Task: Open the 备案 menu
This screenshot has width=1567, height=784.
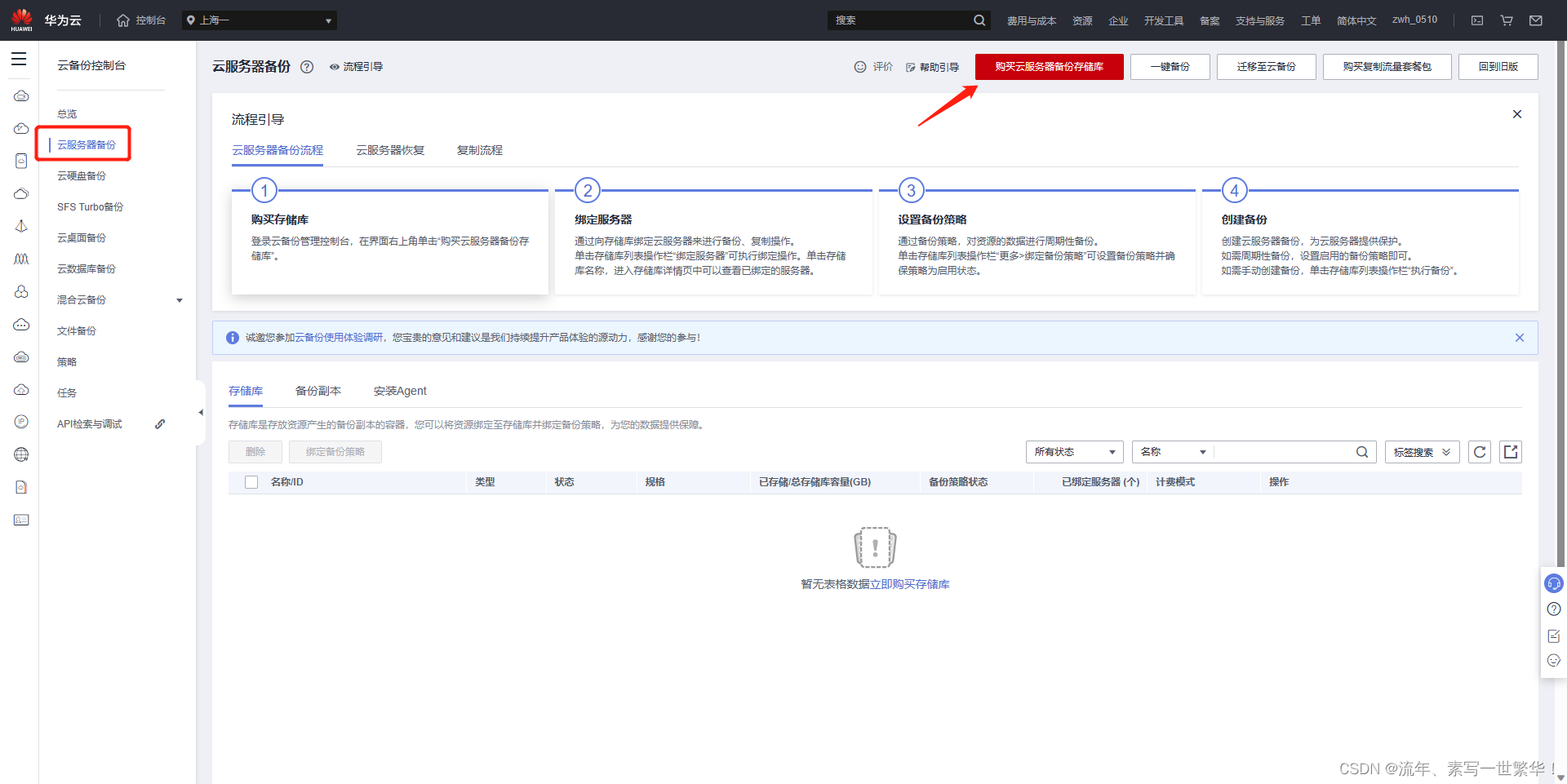Action: (1210, 20)
